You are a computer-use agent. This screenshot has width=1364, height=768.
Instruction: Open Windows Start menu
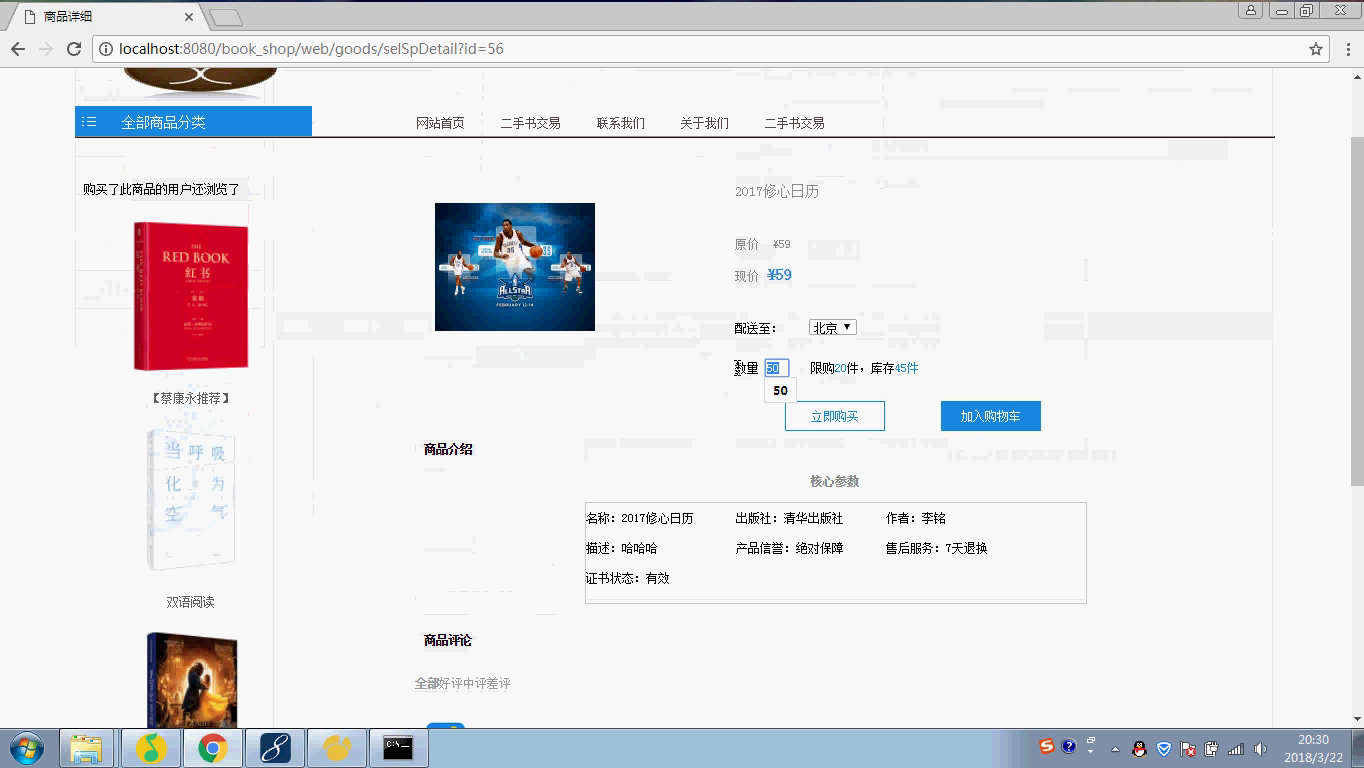point(26,748)
